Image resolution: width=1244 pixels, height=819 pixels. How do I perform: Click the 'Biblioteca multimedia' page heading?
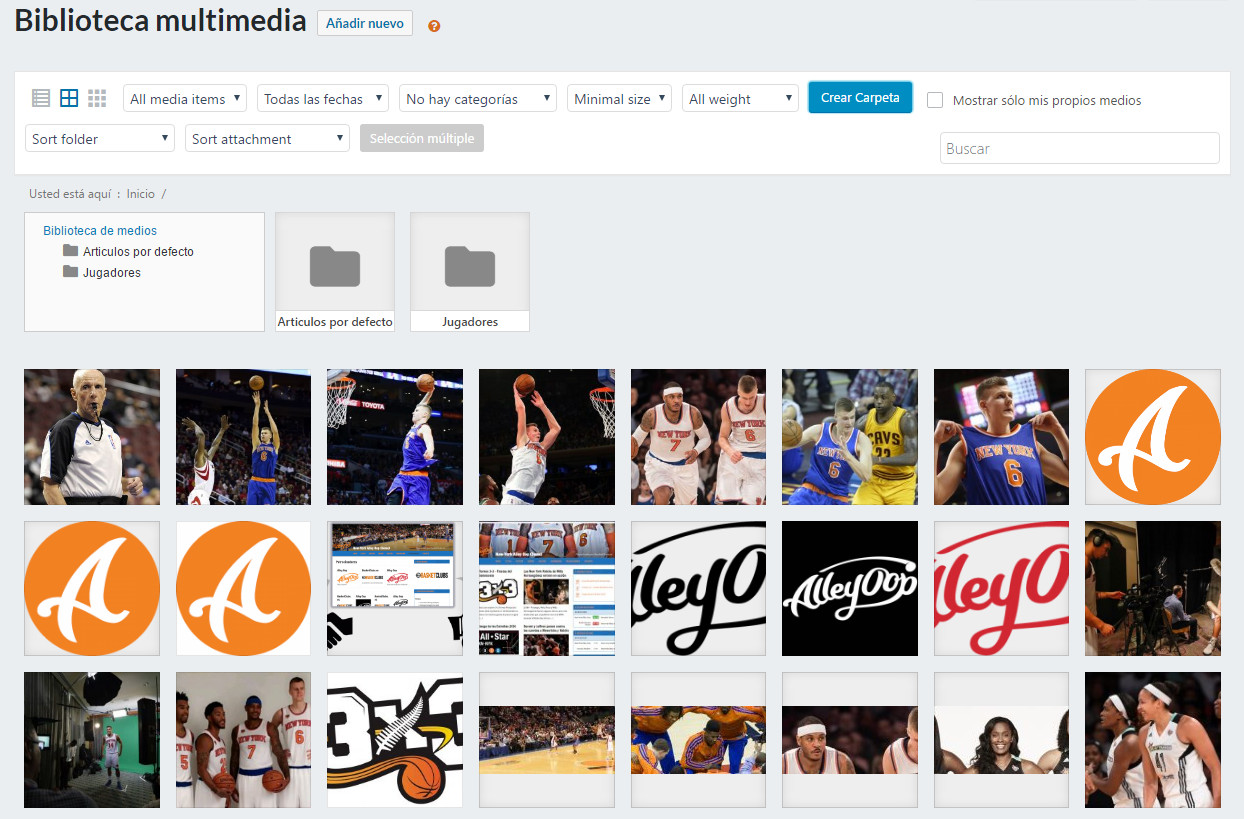[161, 21]
